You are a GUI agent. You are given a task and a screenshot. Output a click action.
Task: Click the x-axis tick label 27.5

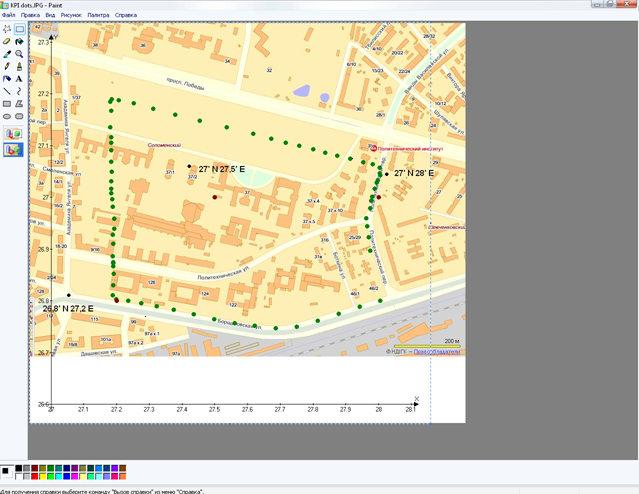click(x=214, y=410)
